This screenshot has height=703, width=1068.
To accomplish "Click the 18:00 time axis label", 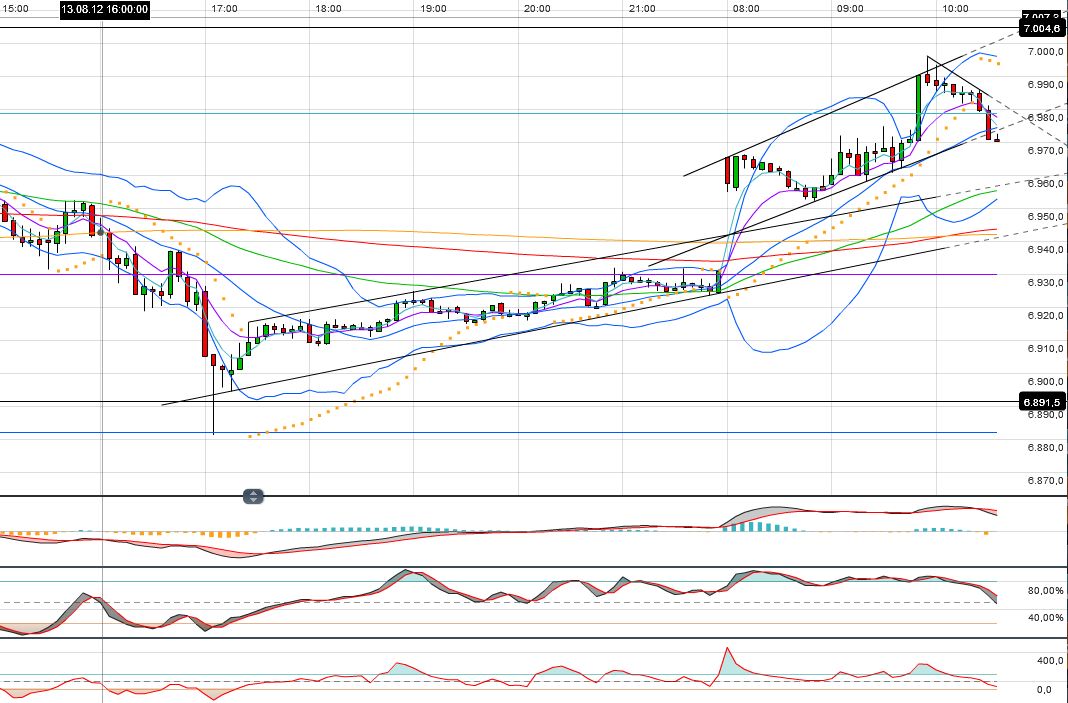I will (x=328, y=9).
